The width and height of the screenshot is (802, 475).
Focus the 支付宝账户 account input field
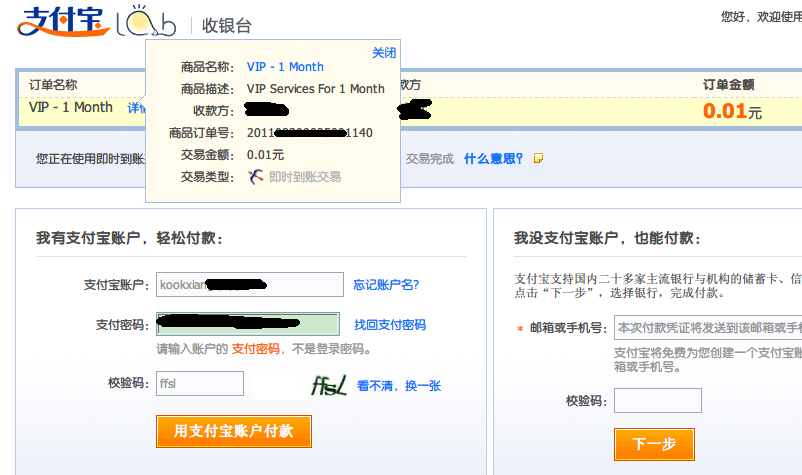(x=250, y=284)
